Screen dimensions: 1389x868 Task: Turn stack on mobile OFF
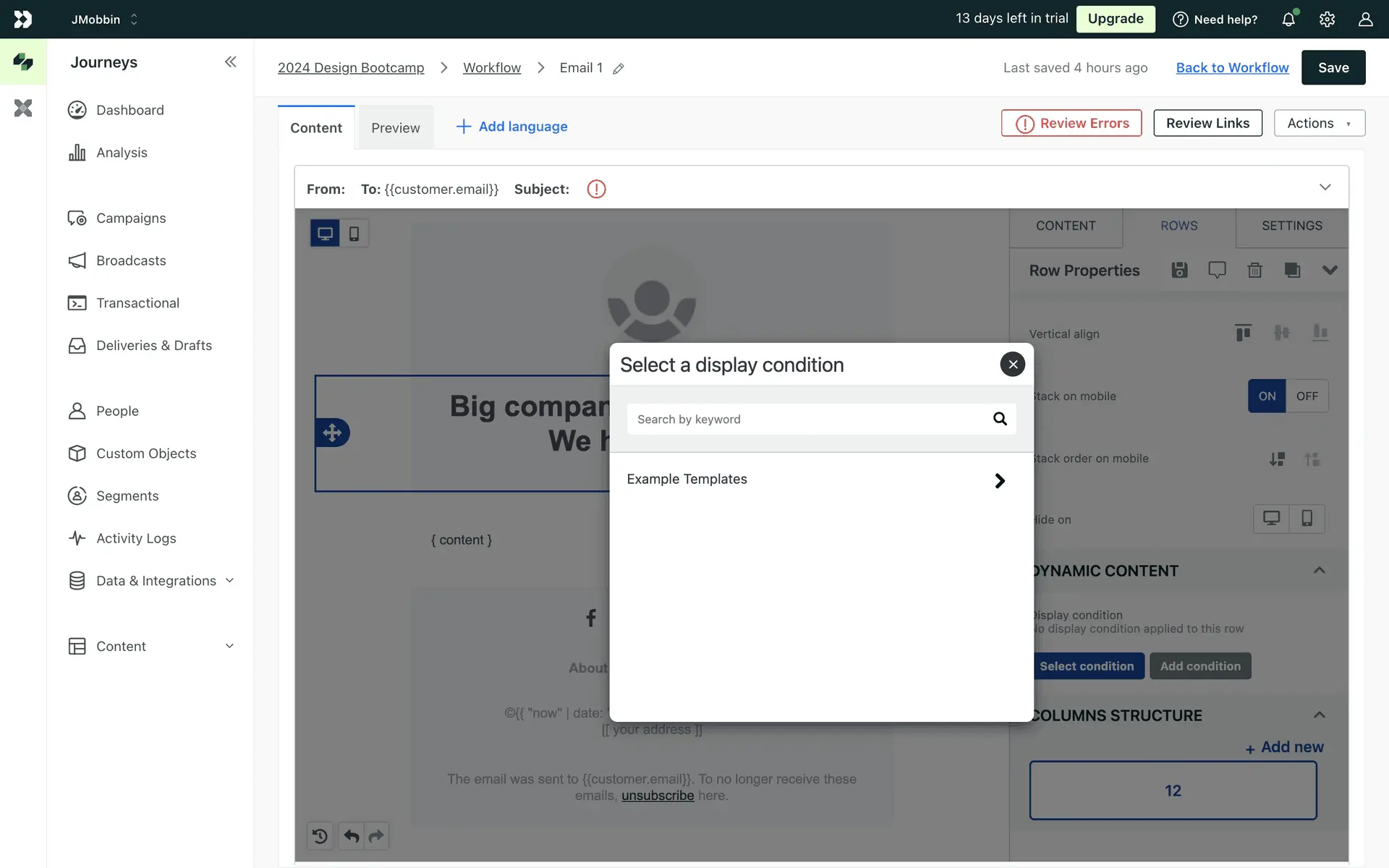1307,396
